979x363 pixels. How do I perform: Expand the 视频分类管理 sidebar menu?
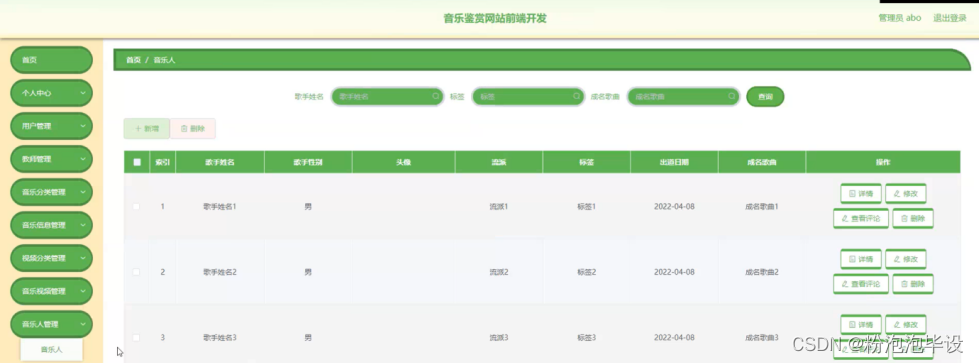pyautogui.click(x=51, y=258)
